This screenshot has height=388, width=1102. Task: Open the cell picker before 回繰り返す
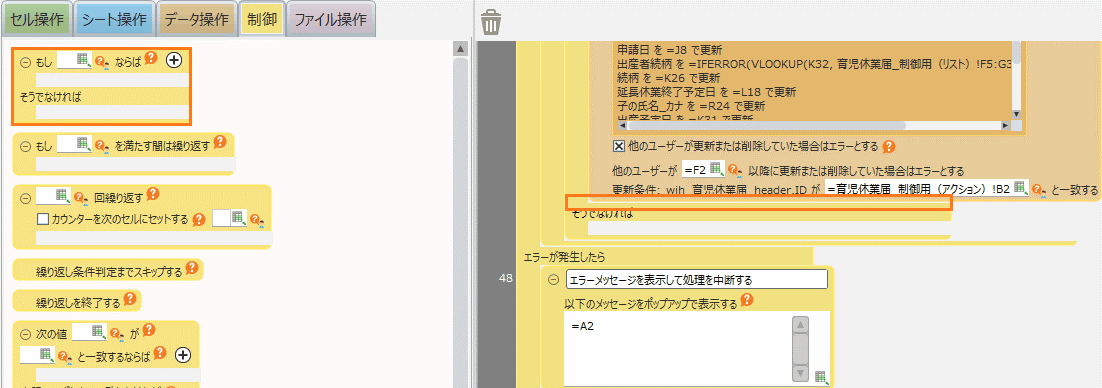63,195
